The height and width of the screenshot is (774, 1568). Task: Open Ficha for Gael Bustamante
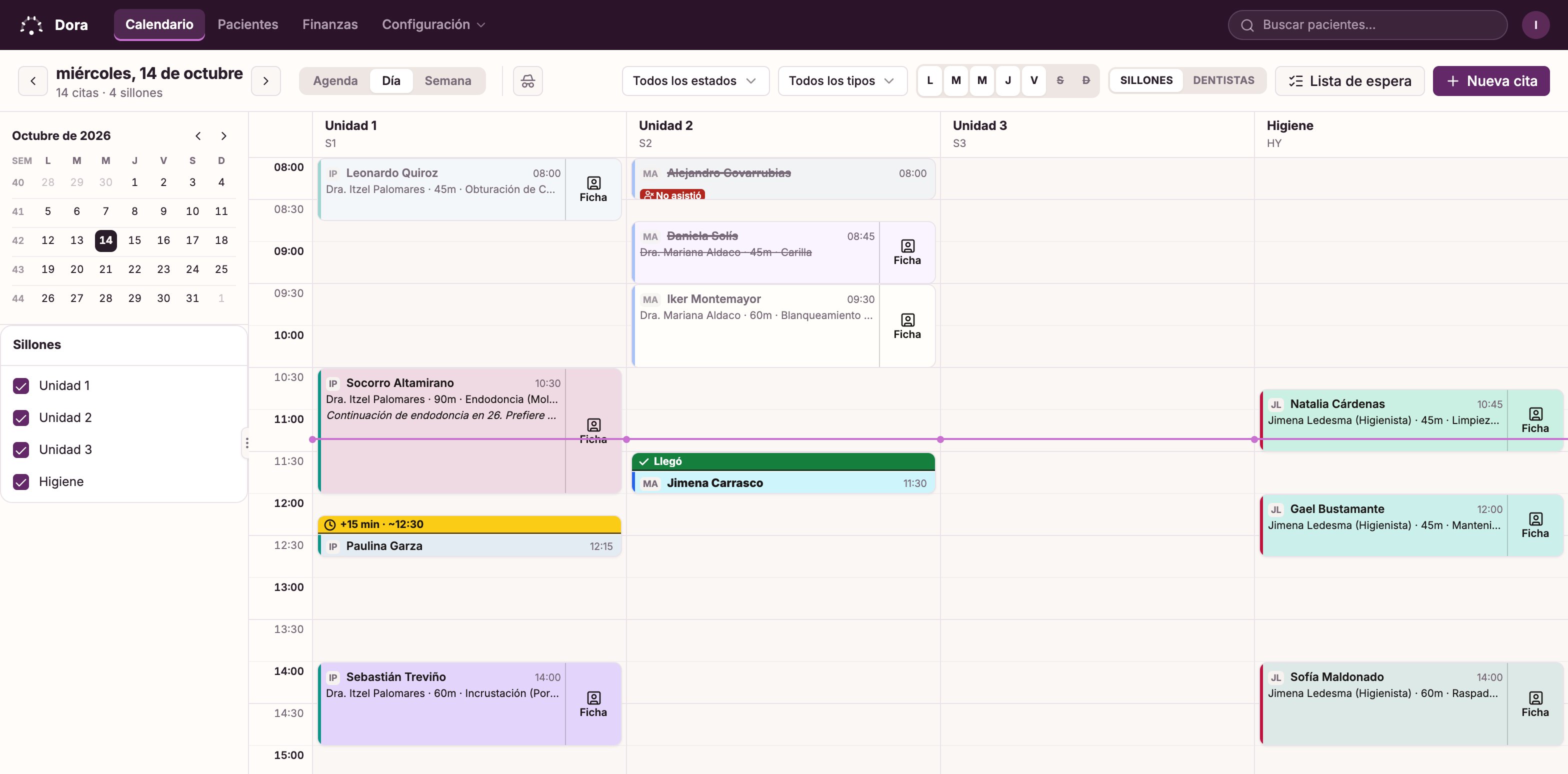pyautogui.click(x=1535, y=525)
